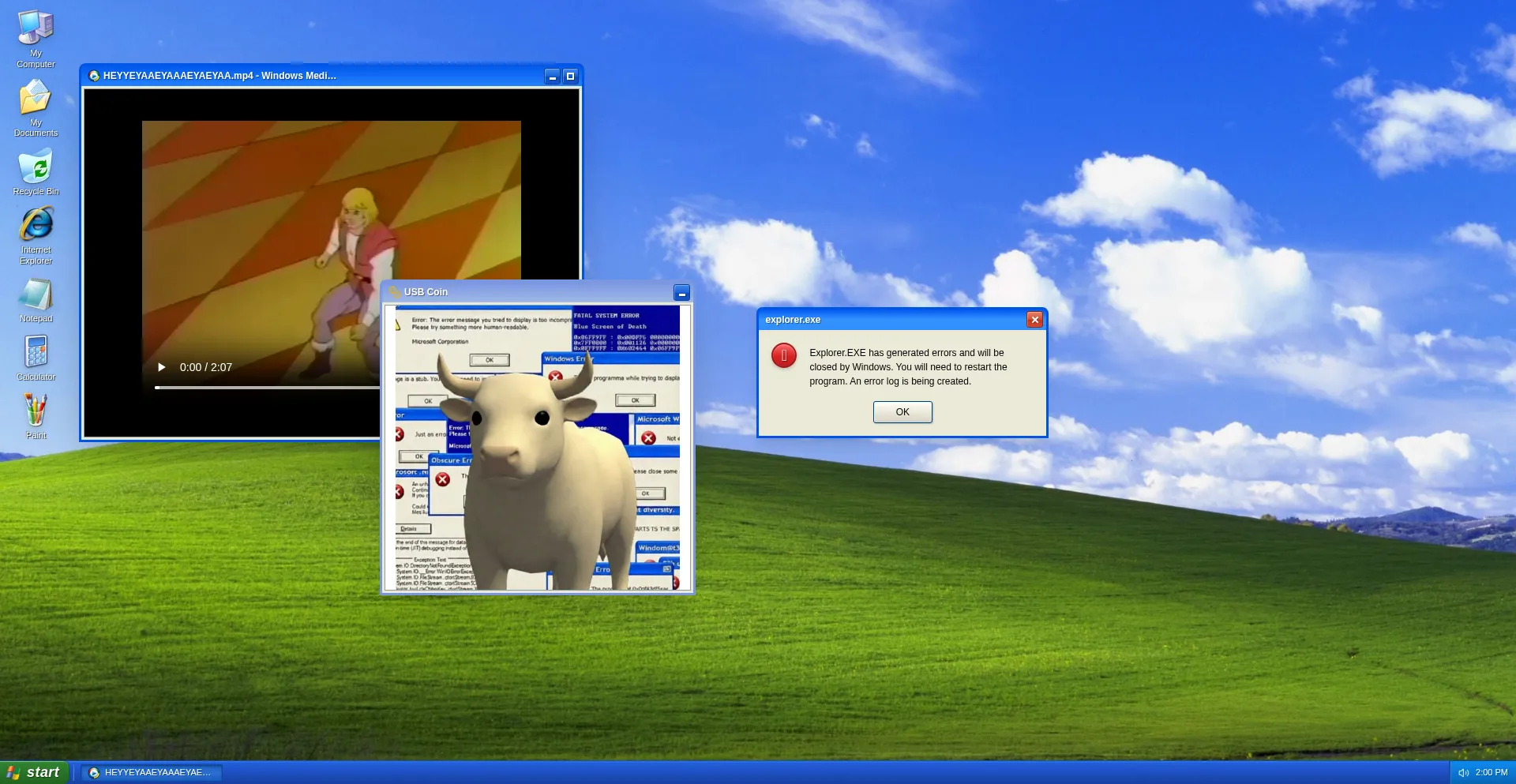This screenshot has width=1516, height=784.
Task: Click the volume speaker tray icon
Action: tap(1463, 773)
